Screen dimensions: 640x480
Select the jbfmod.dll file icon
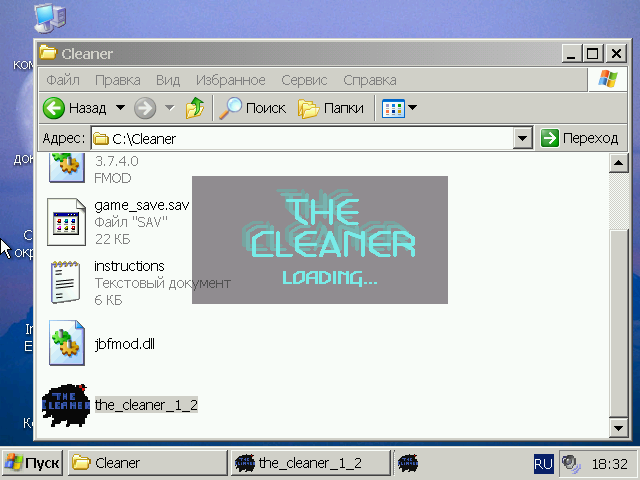[67, 343]
